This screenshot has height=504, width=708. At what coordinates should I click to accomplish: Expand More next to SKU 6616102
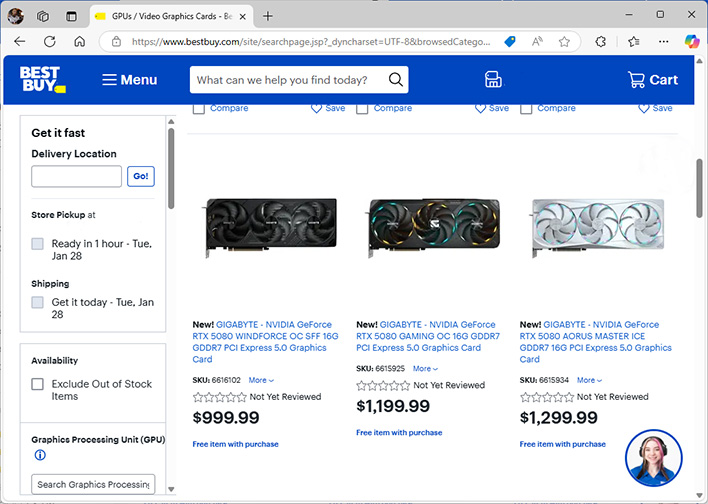pyautogui.click(x=261, y=380)
